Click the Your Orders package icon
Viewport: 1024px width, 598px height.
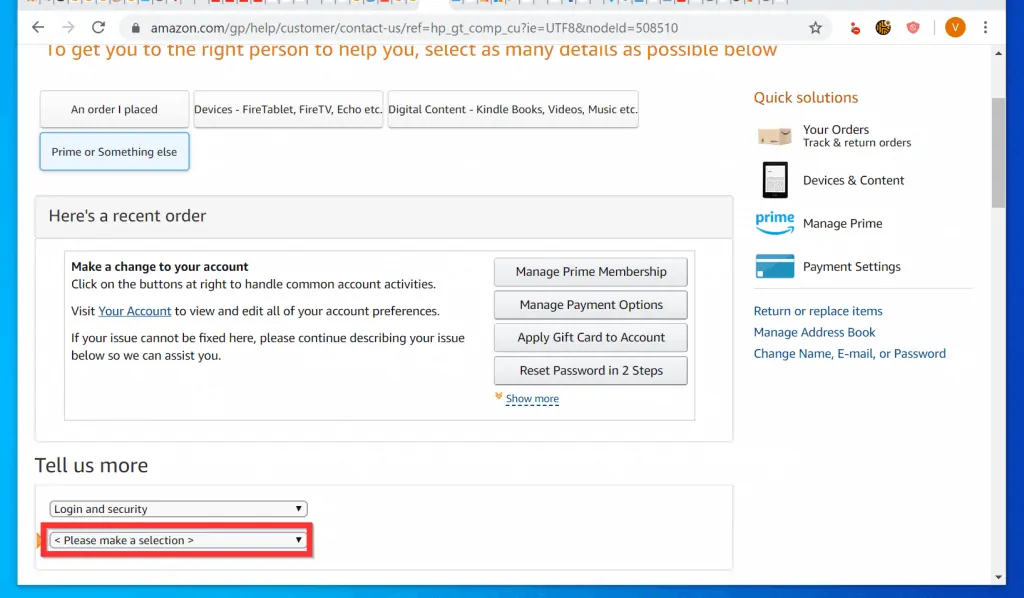(x=774, y=136)
